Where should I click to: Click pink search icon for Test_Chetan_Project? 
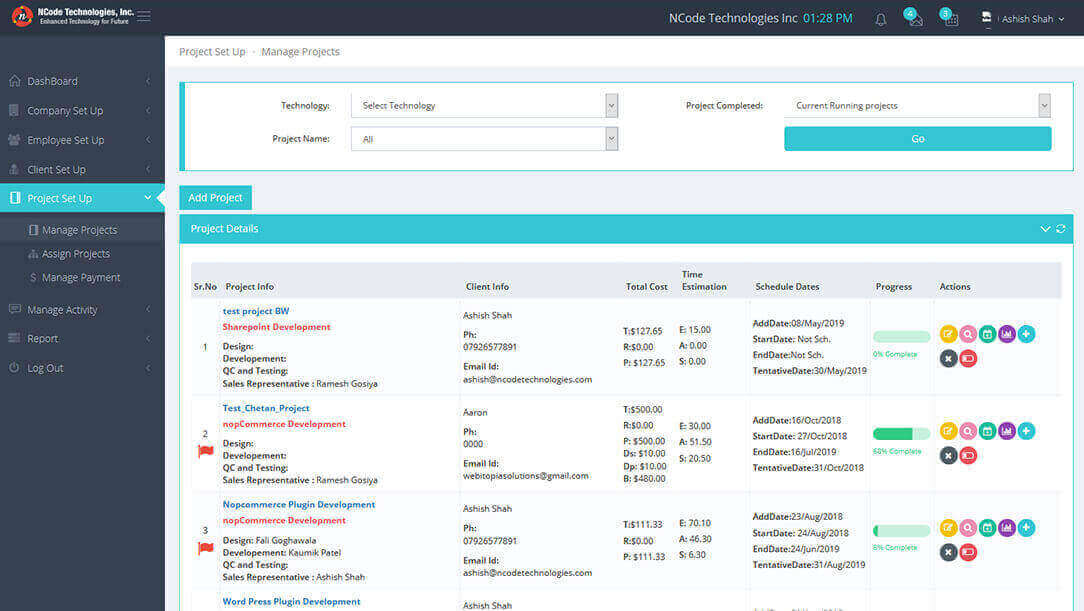(x=968, y=431)
